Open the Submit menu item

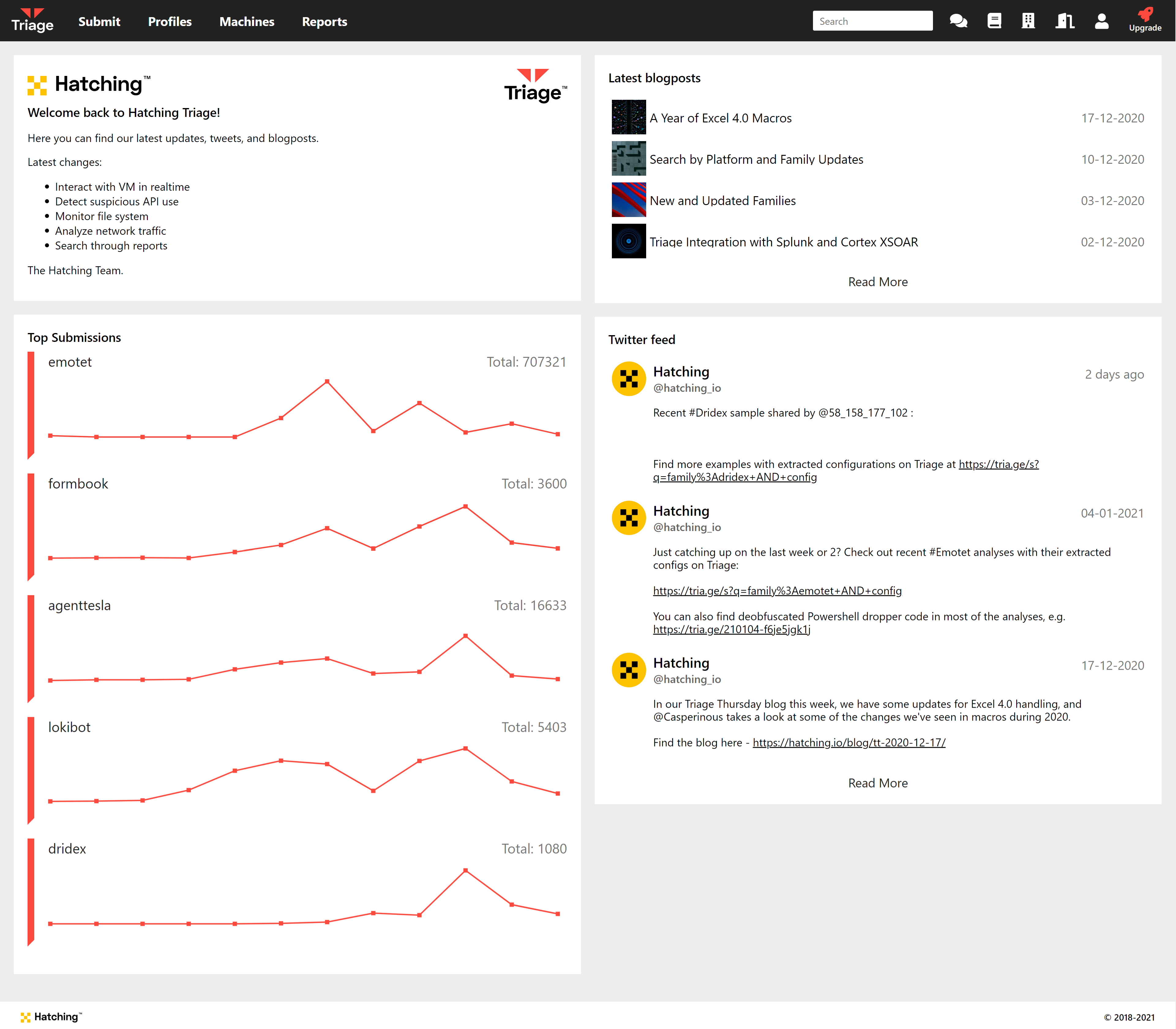pyautogui.click(x=99, y=22)
